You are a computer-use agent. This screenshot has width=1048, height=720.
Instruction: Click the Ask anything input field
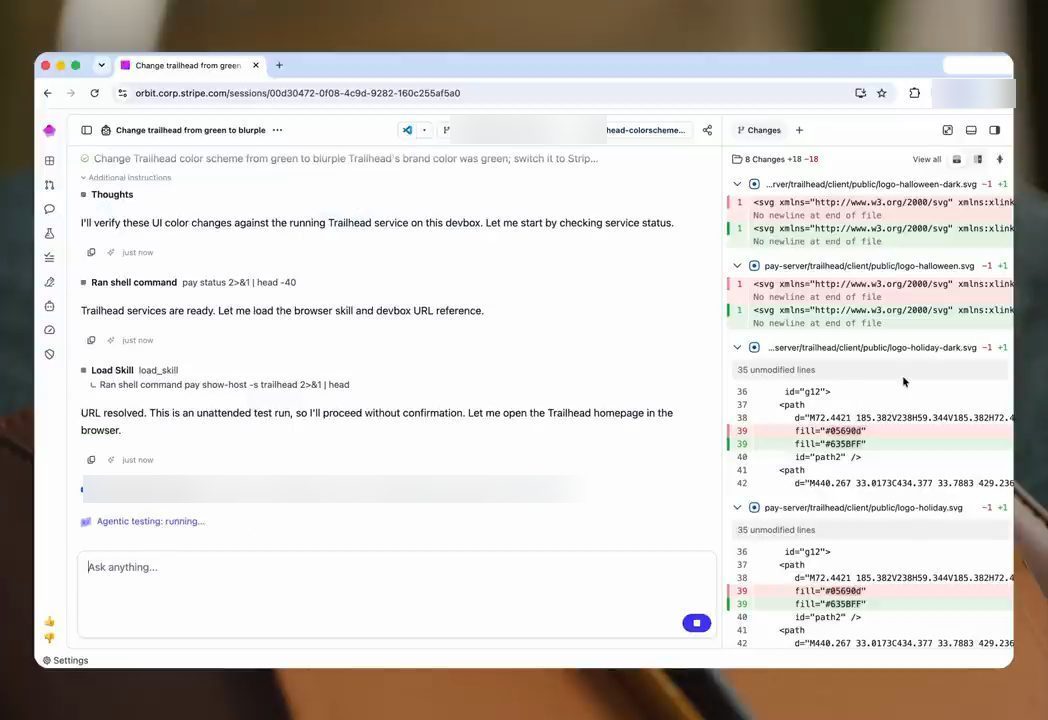[x=397, y=594]
